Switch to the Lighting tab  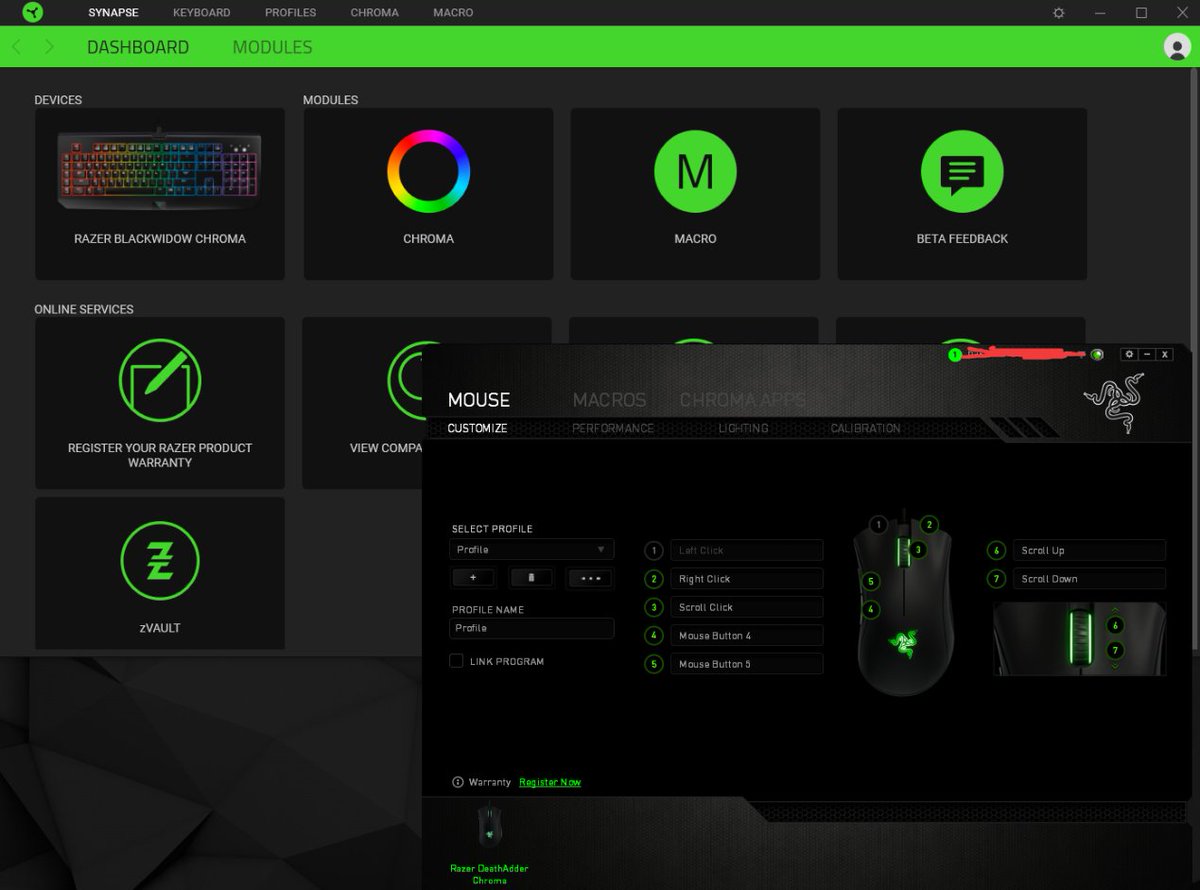(743, 428)
